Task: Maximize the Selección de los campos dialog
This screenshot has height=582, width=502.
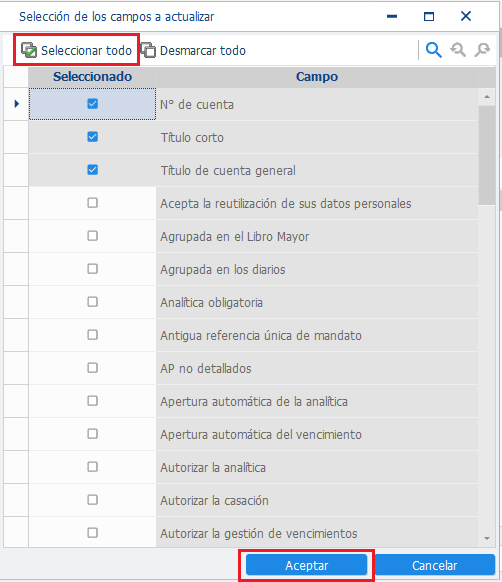Action: coord(429,16)
